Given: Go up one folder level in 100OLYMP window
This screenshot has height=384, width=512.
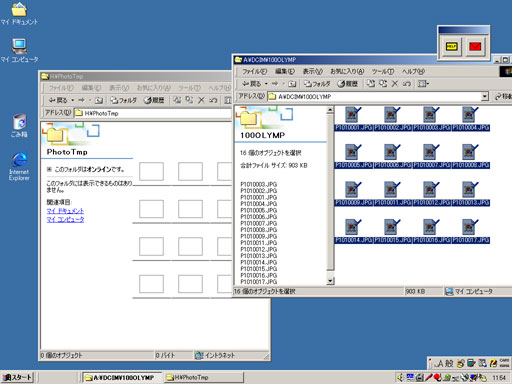Looking at the screenshot, I should click(292, 84).
